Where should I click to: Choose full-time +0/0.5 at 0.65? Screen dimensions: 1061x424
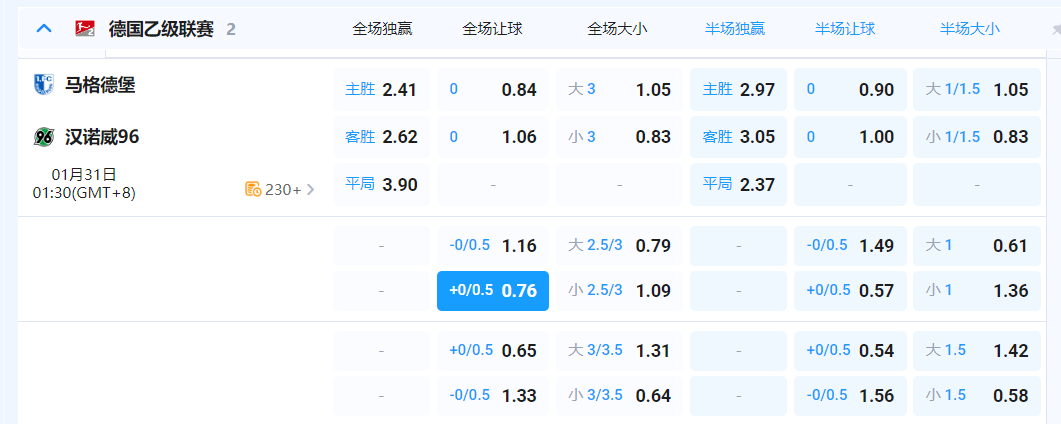[493, 351]
